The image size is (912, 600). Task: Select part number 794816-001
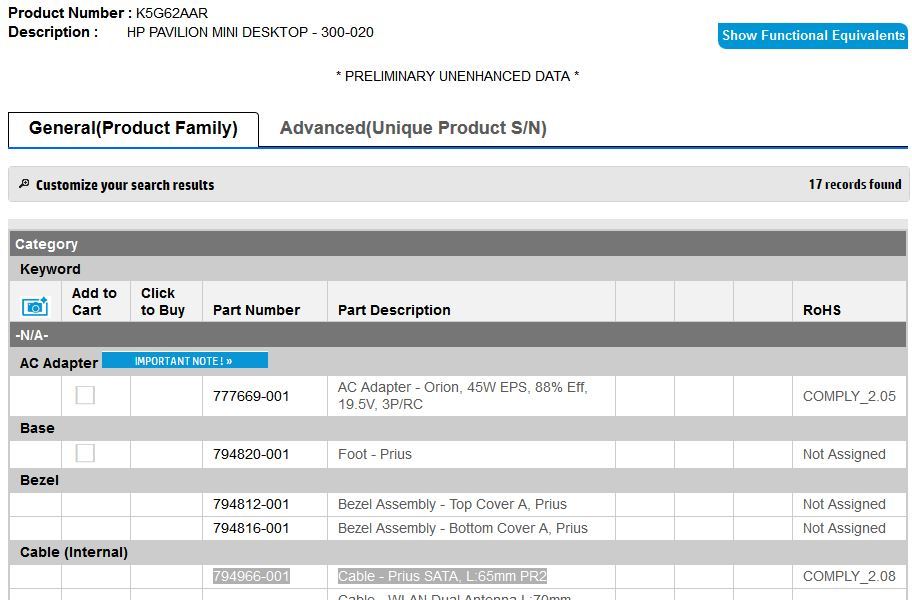pos(251,528)
